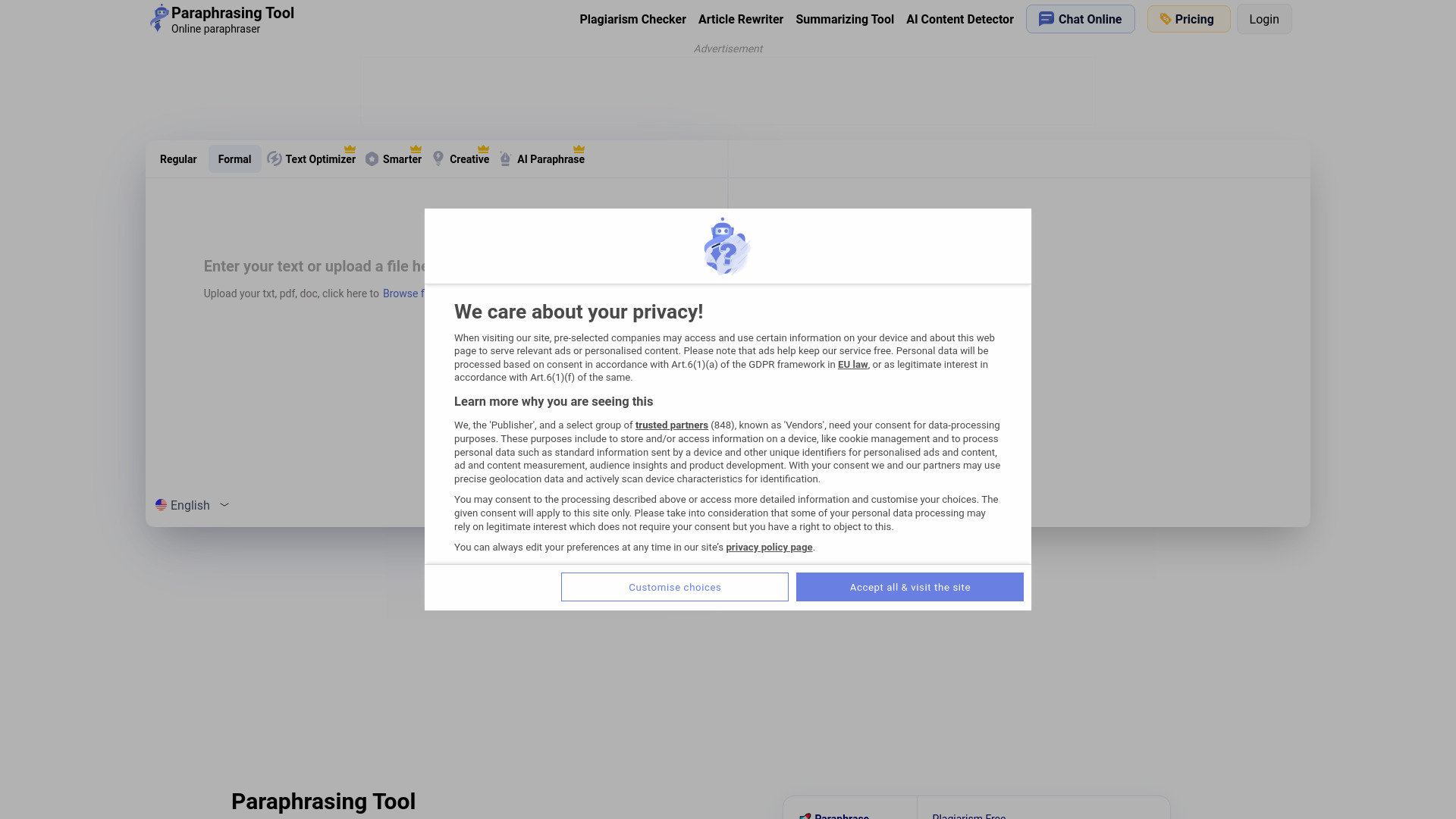Click the privacy policy page link

click(x=769, y=547)
